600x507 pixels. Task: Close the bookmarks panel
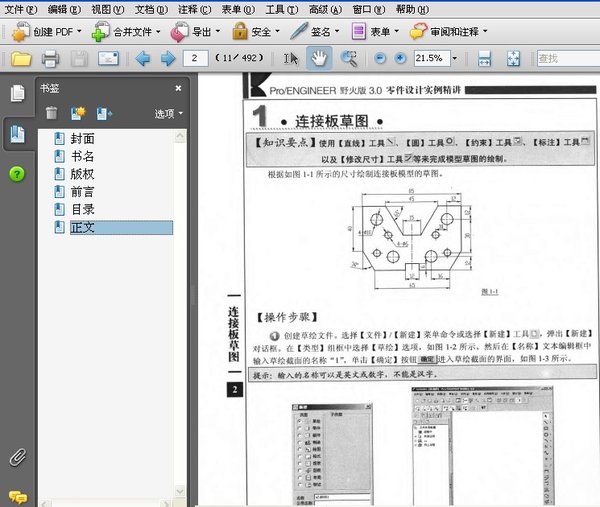[x=178, y=88]
